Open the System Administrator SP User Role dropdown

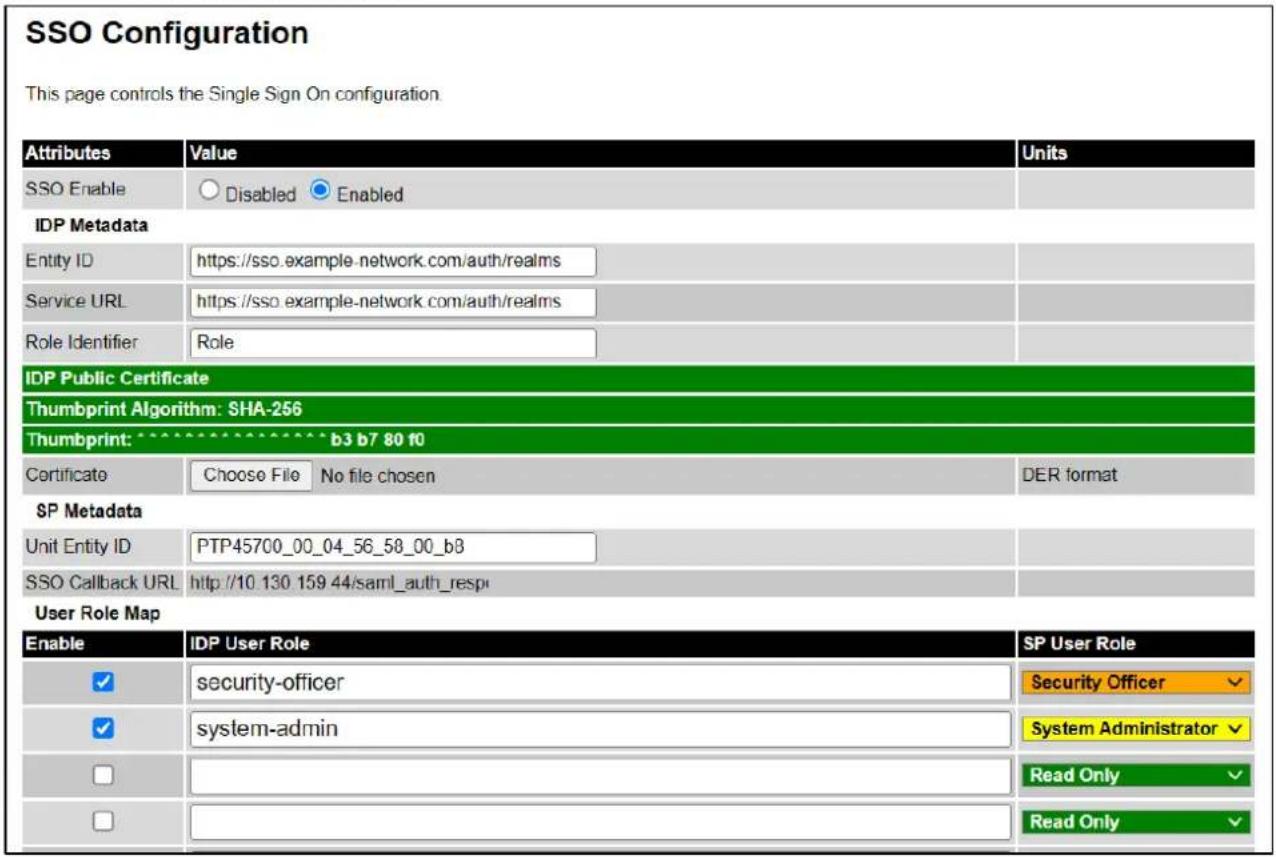coord(1135,729)
